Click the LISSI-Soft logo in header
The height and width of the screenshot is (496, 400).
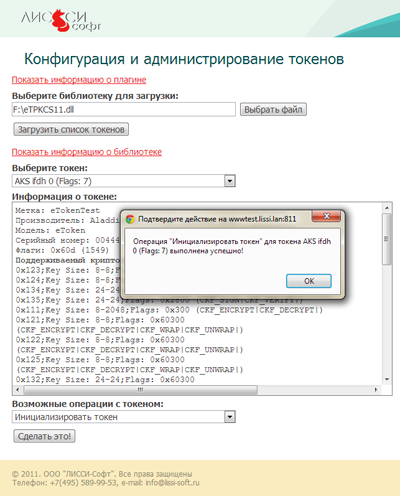coord(61,21)
